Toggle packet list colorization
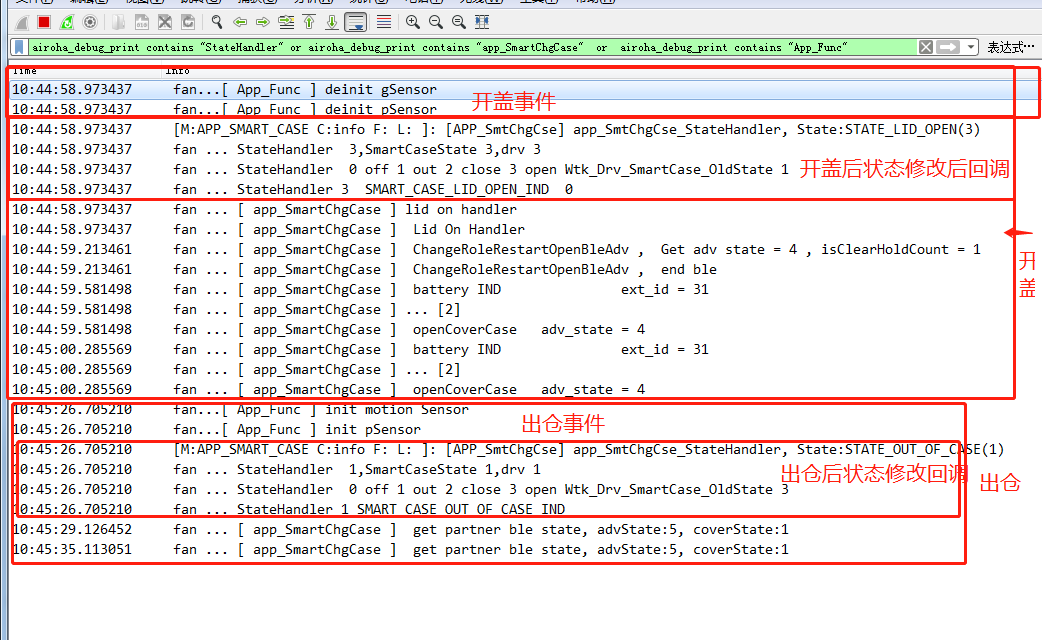Viewport: 1042px width, 640px height. pyautogui.click(x=383, y=23)
